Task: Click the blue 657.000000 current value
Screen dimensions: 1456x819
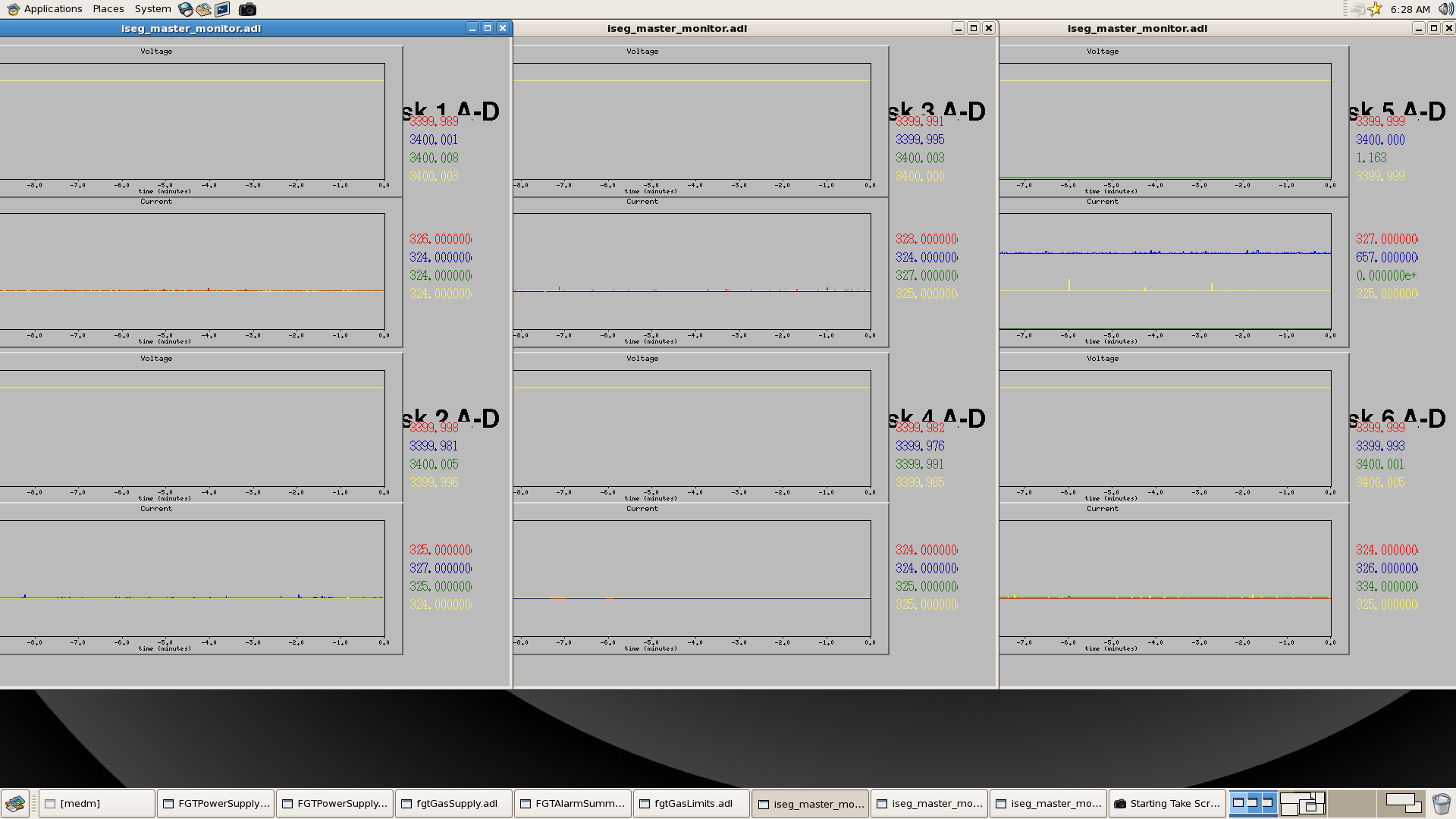Action: (1387, 257)
